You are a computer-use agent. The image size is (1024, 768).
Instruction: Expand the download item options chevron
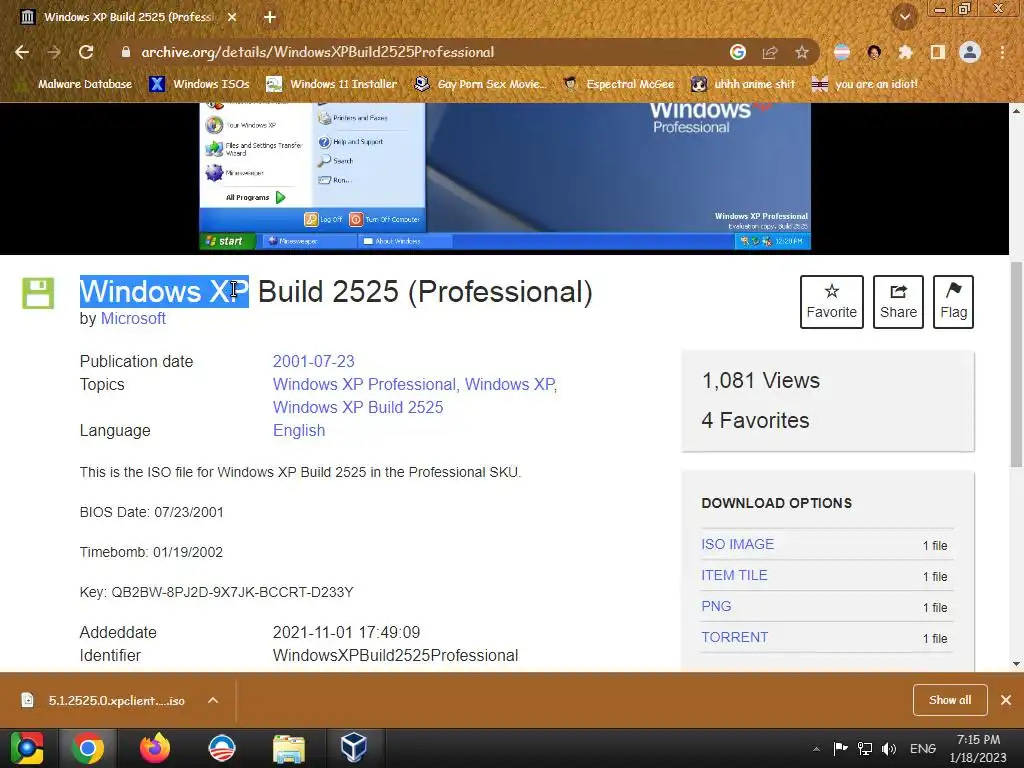click(x=213, y=701)
